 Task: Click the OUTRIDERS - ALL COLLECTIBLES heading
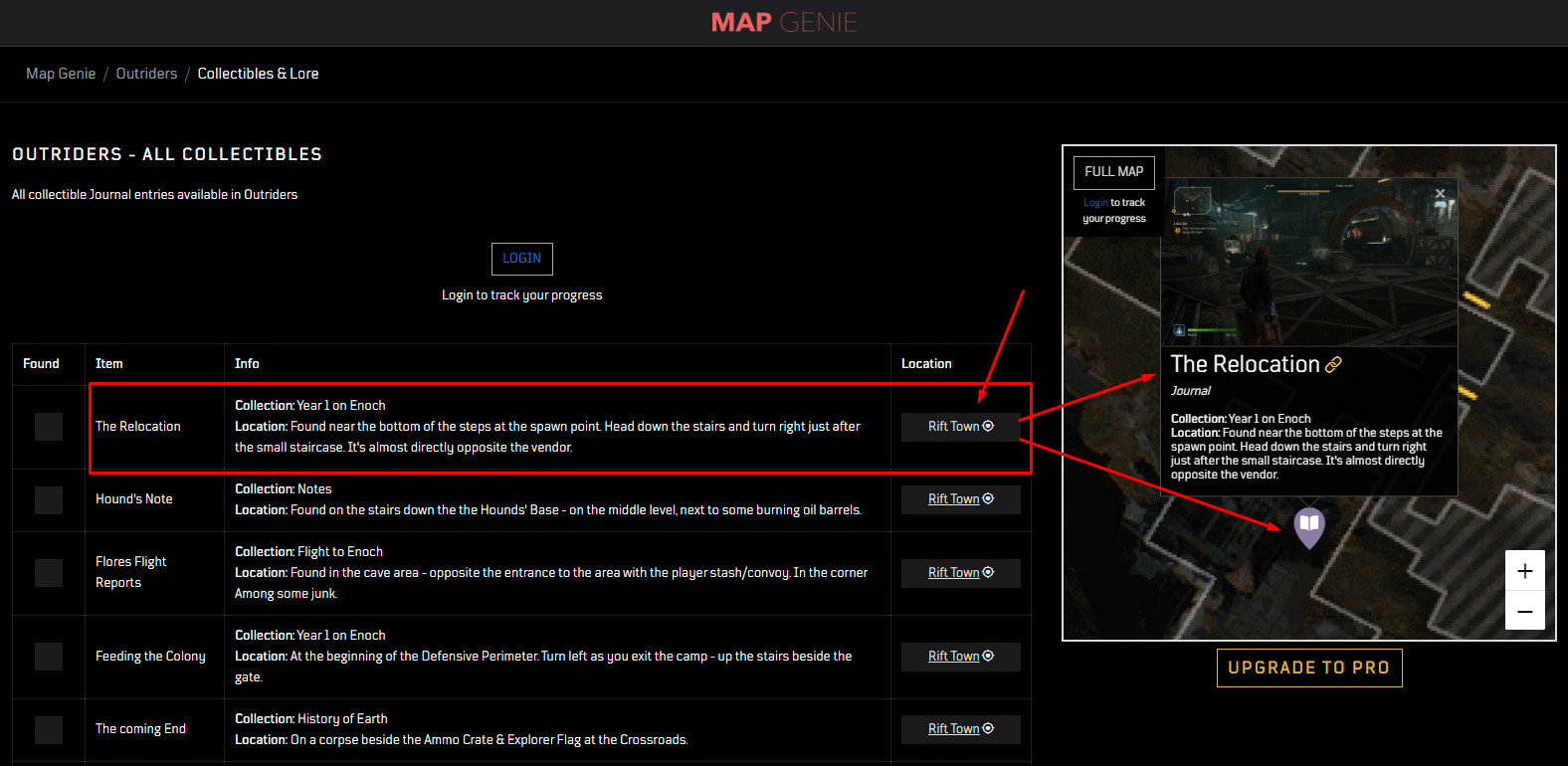tap(167, 154)
